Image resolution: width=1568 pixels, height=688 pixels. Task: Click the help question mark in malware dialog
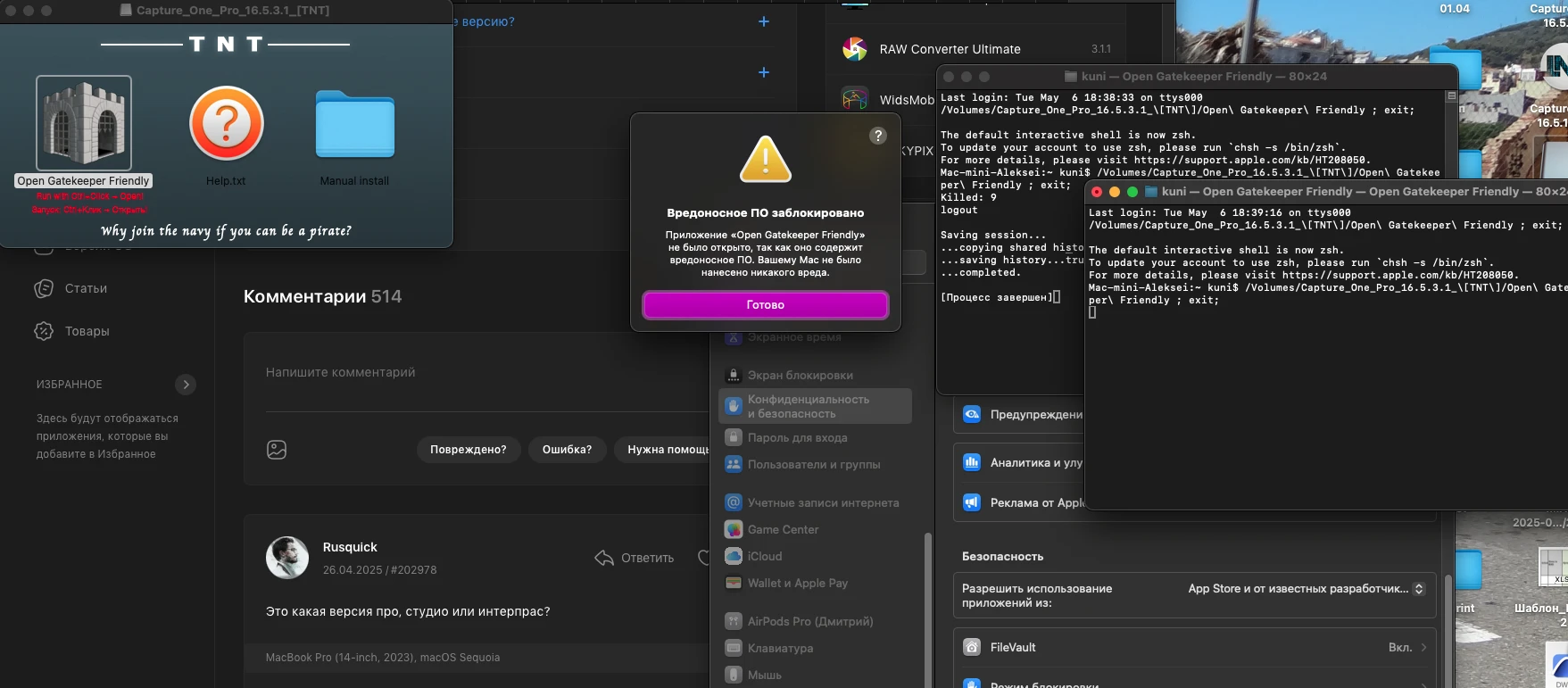click(x=878, y=136)
